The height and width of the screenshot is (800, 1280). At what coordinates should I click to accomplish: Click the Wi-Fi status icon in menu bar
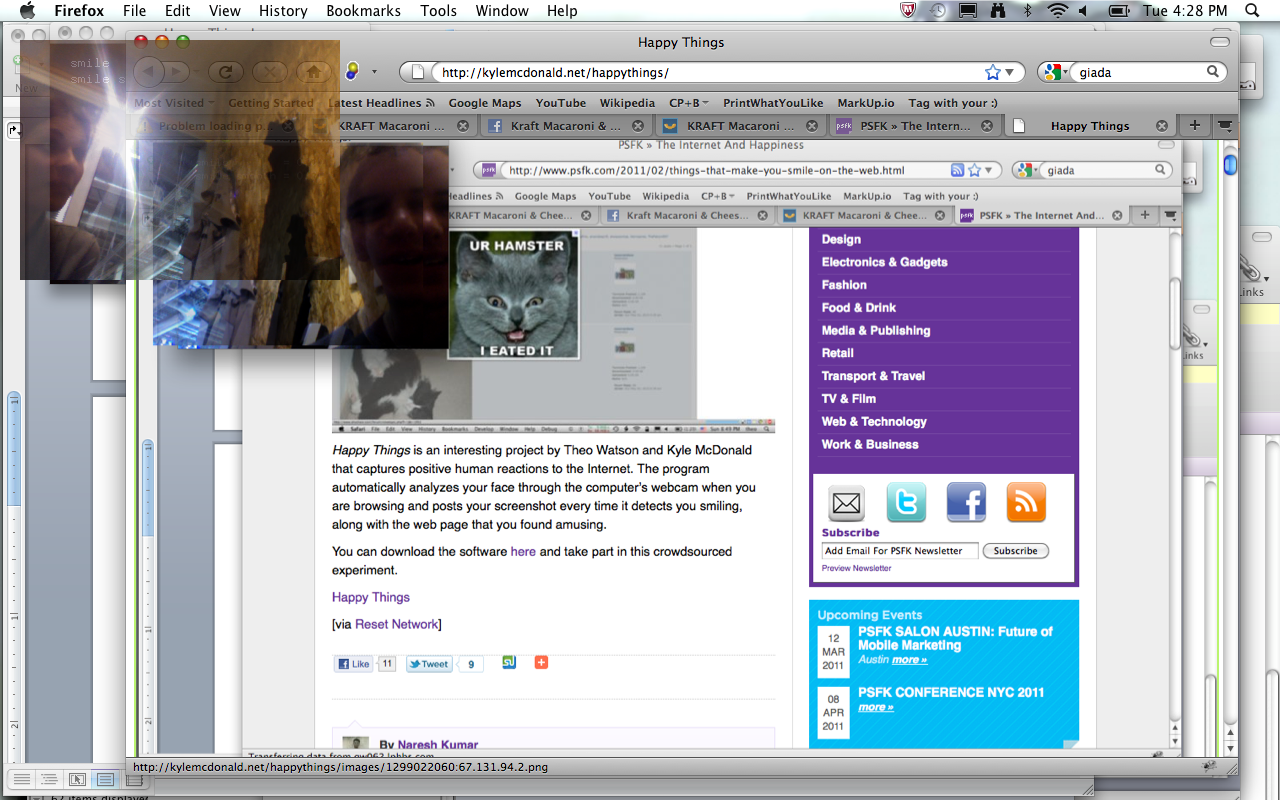tap(1057, 11)
